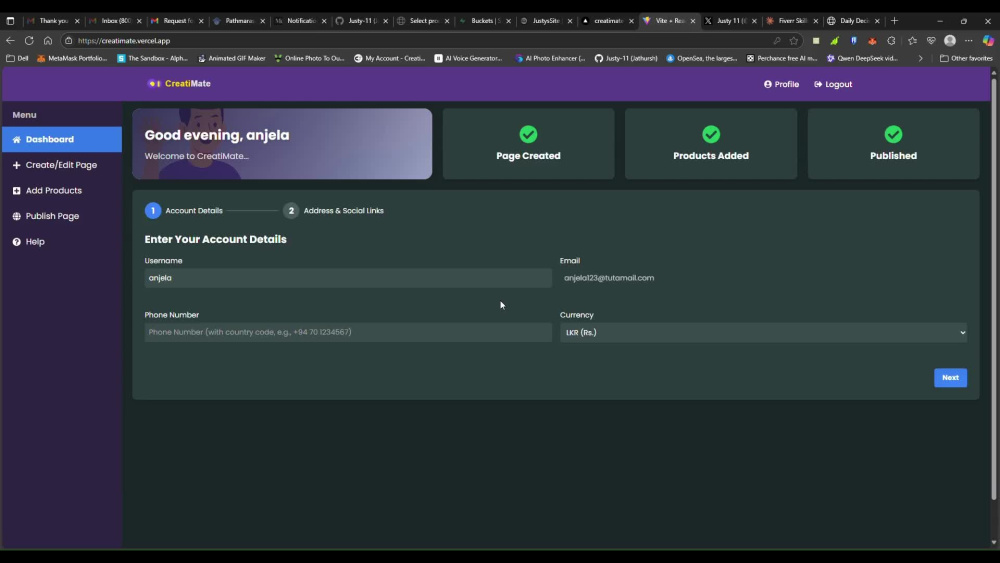This screenshot has width=1000, height=563.
Task: Click the CreatiMate logo icon
Action: point(154,84)
